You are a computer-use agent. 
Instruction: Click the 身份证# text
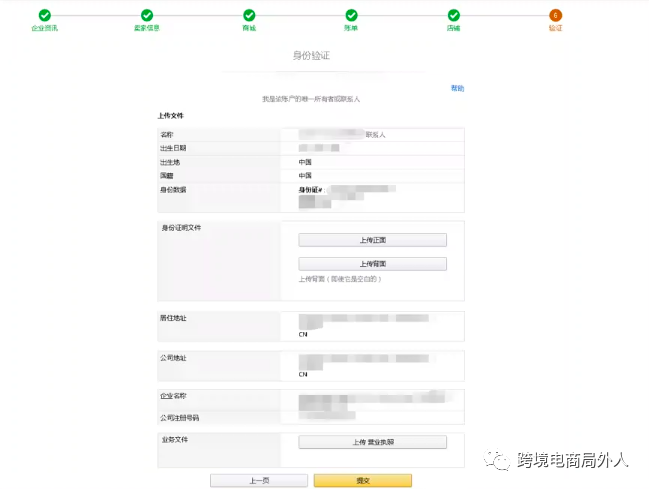(x=312, y=190)
